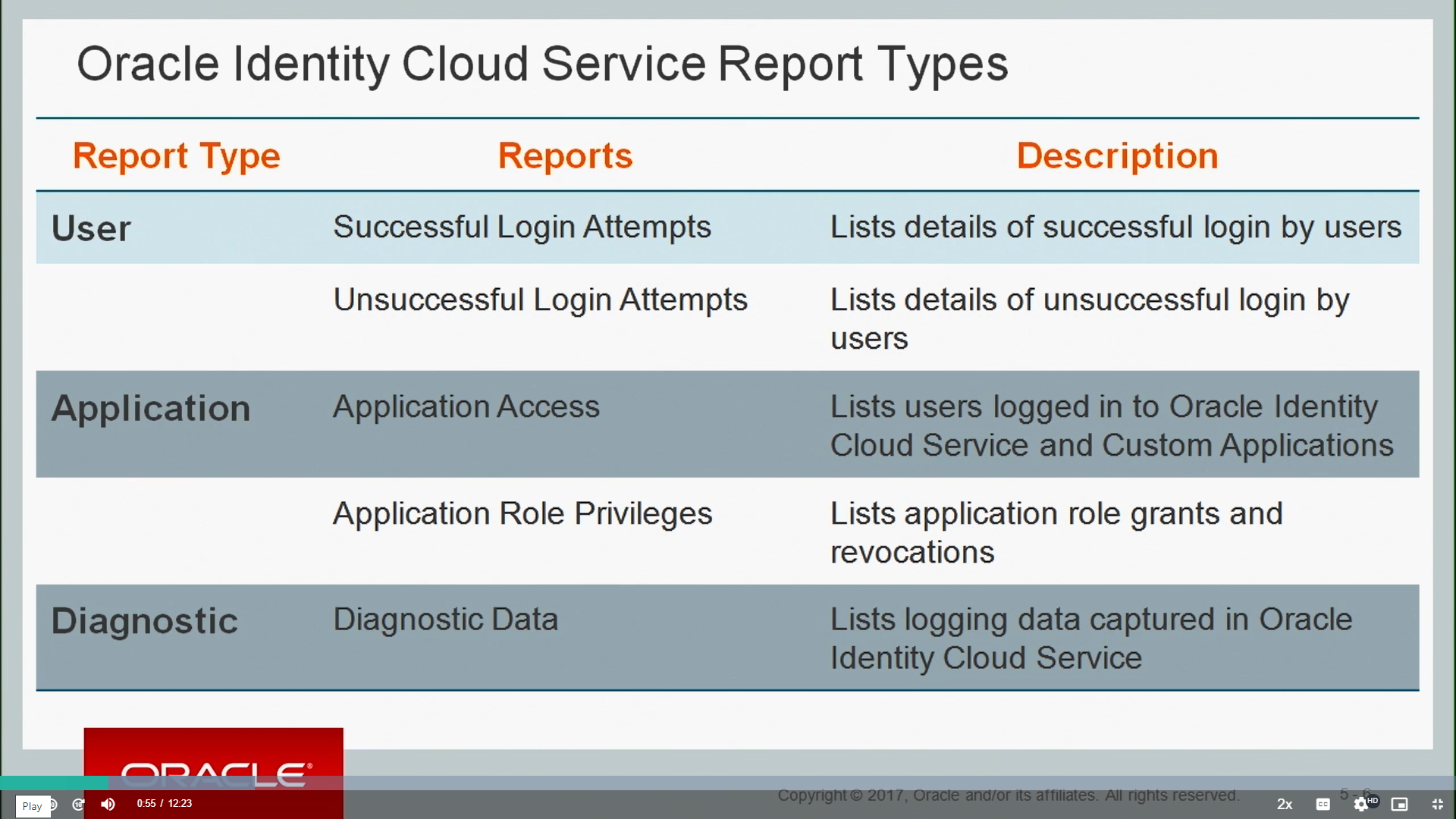Image resolution: width=1456 pixels, height=819 pixels.
Task: Click the picture-in-picture icon
Action: (x=1402, y=803)
